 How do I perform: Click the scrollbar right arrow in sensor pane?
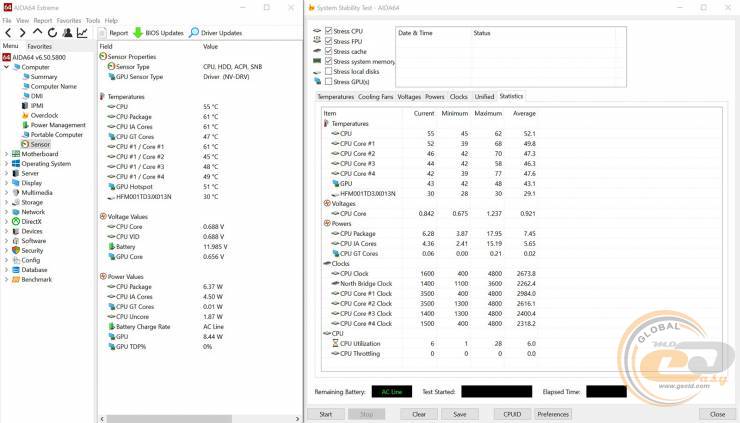[x=297, y=419]
